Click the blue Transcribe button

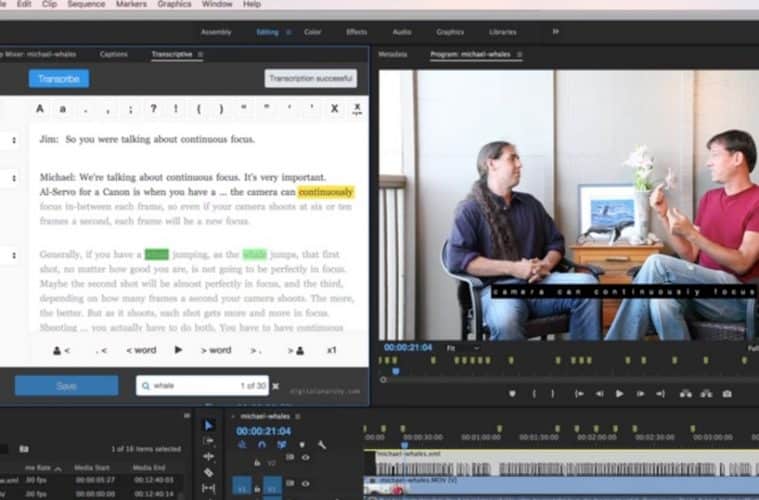click(58, 78)
